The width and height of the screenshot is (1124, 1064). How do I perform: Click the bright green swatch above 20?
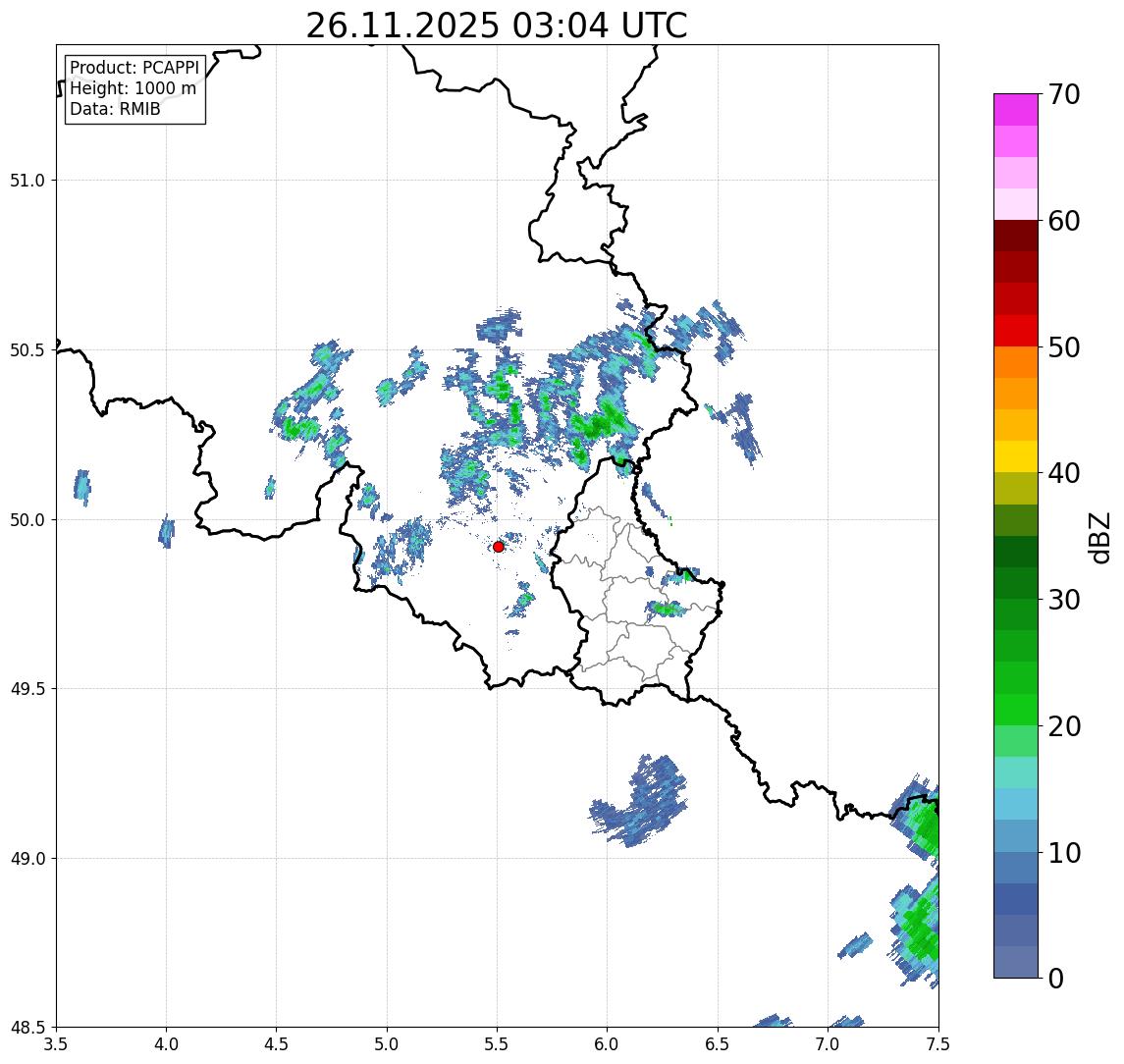click(x=1016, y=710)
